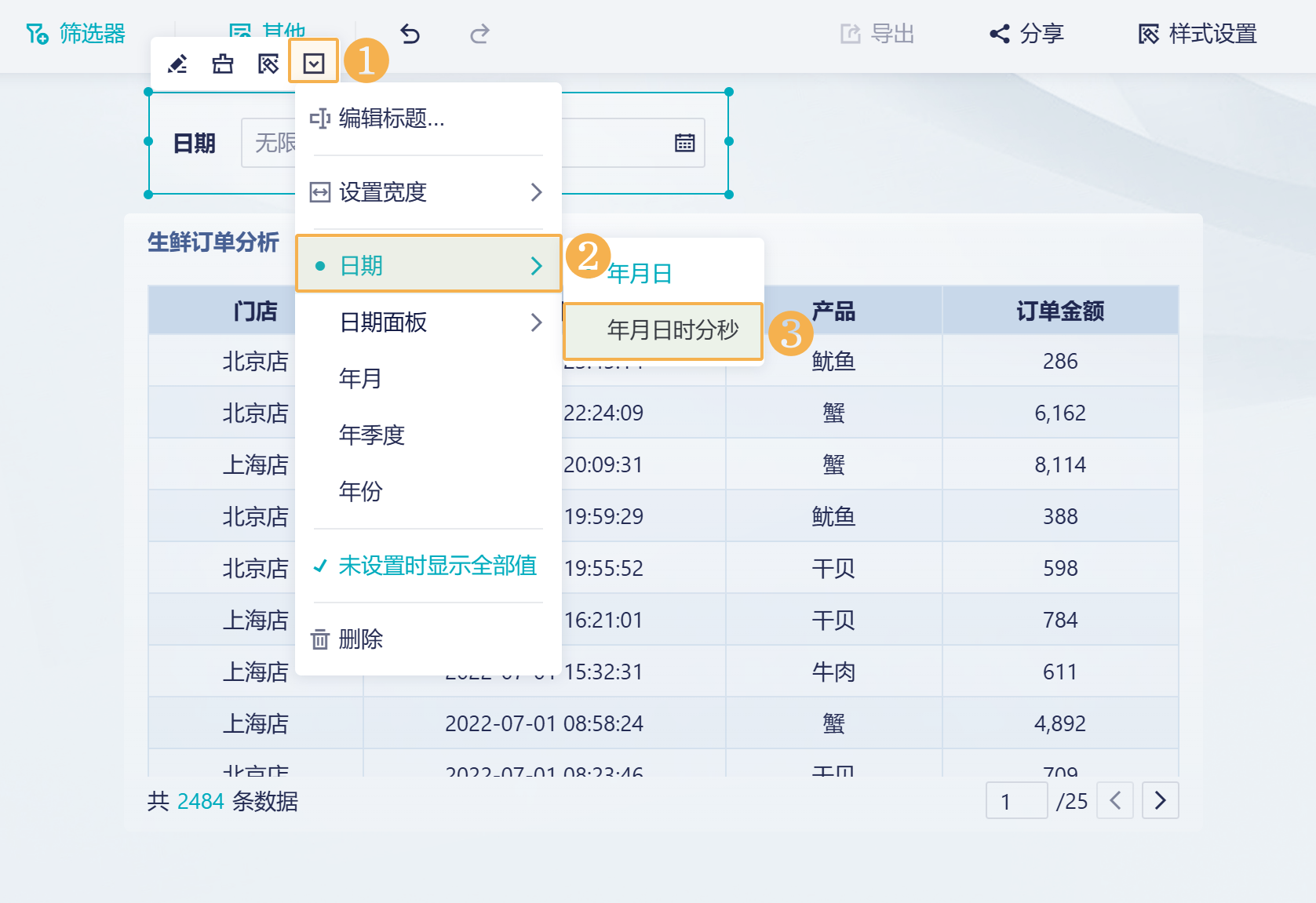The width and height of the screenshot is (1316, 903).
Task: Open the widget style icon next to the dropdown
Action: coord(268,64)
